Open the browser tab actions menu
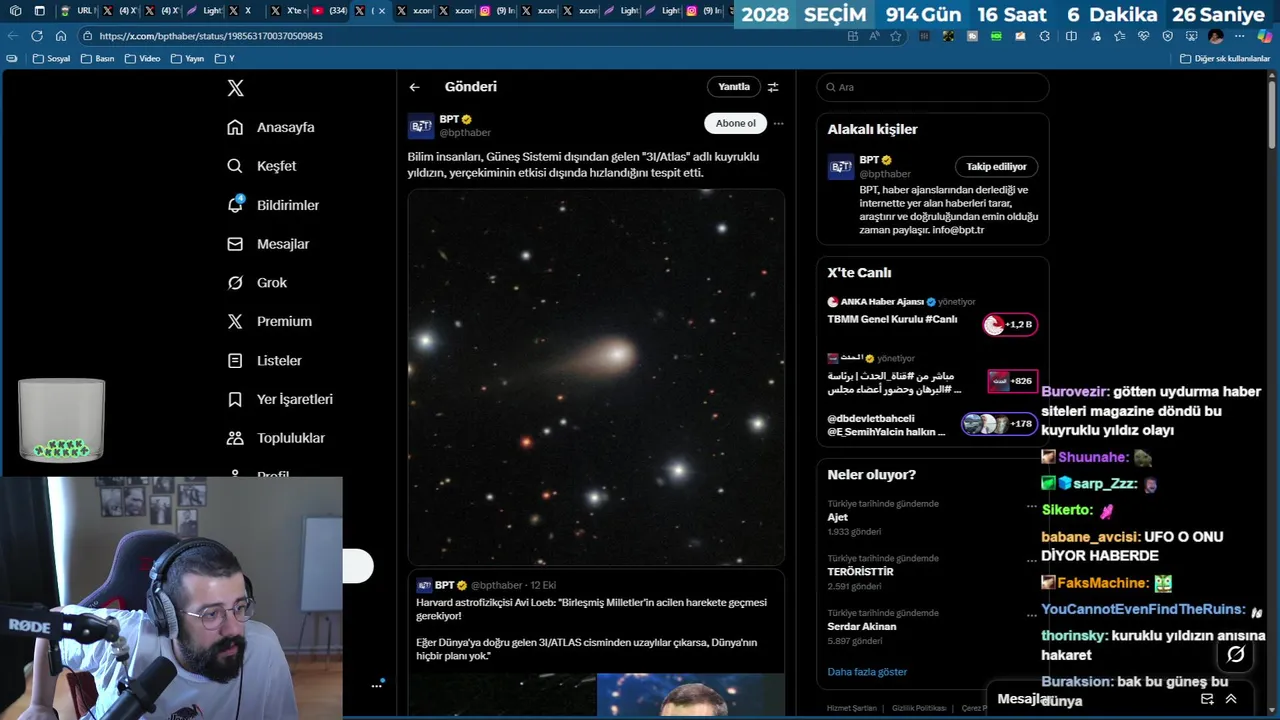The width and height of the screenshot is (1280, 720). 39,11
